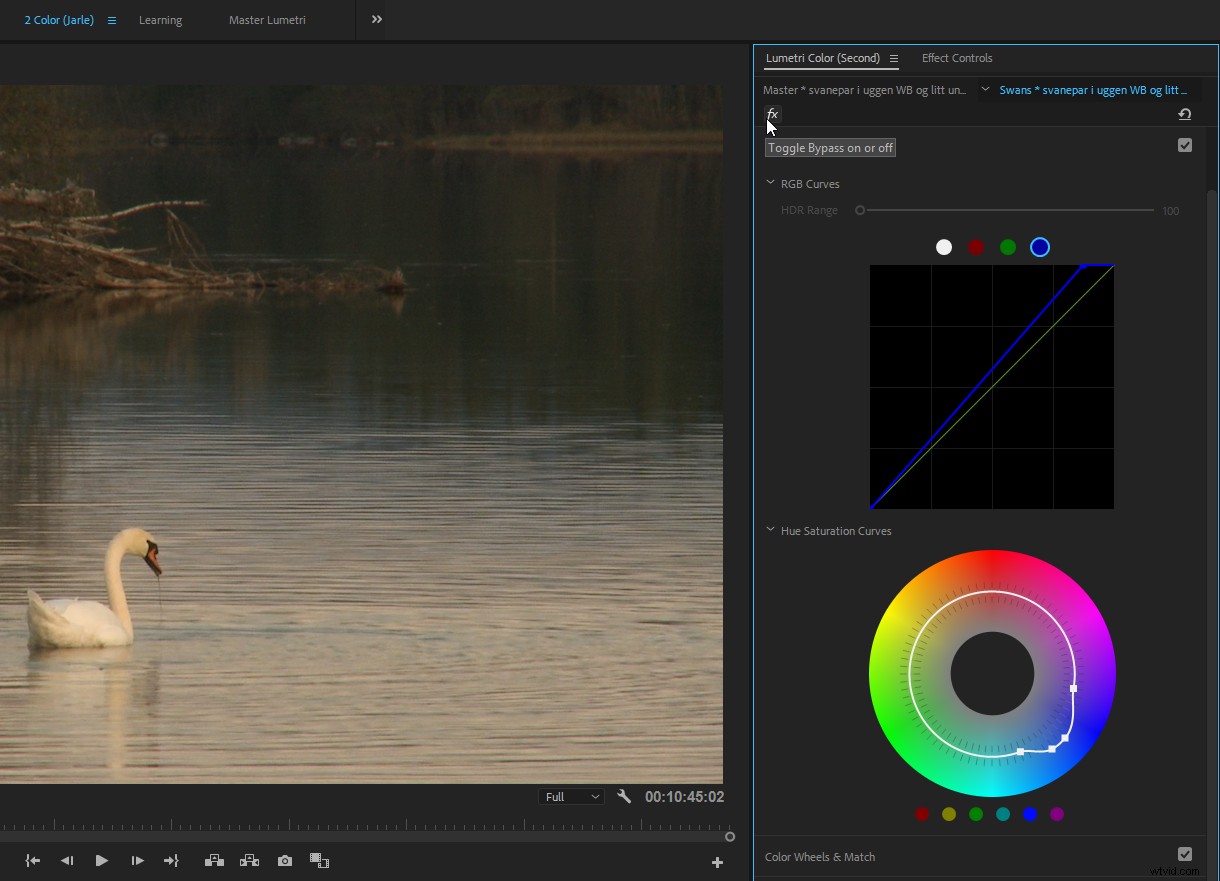The width and height of the screenshot is (1220, 881).
Task: Click the fx bypass icon in Lumetri panel
Action: pyautogui.click(x=771, y=114)
